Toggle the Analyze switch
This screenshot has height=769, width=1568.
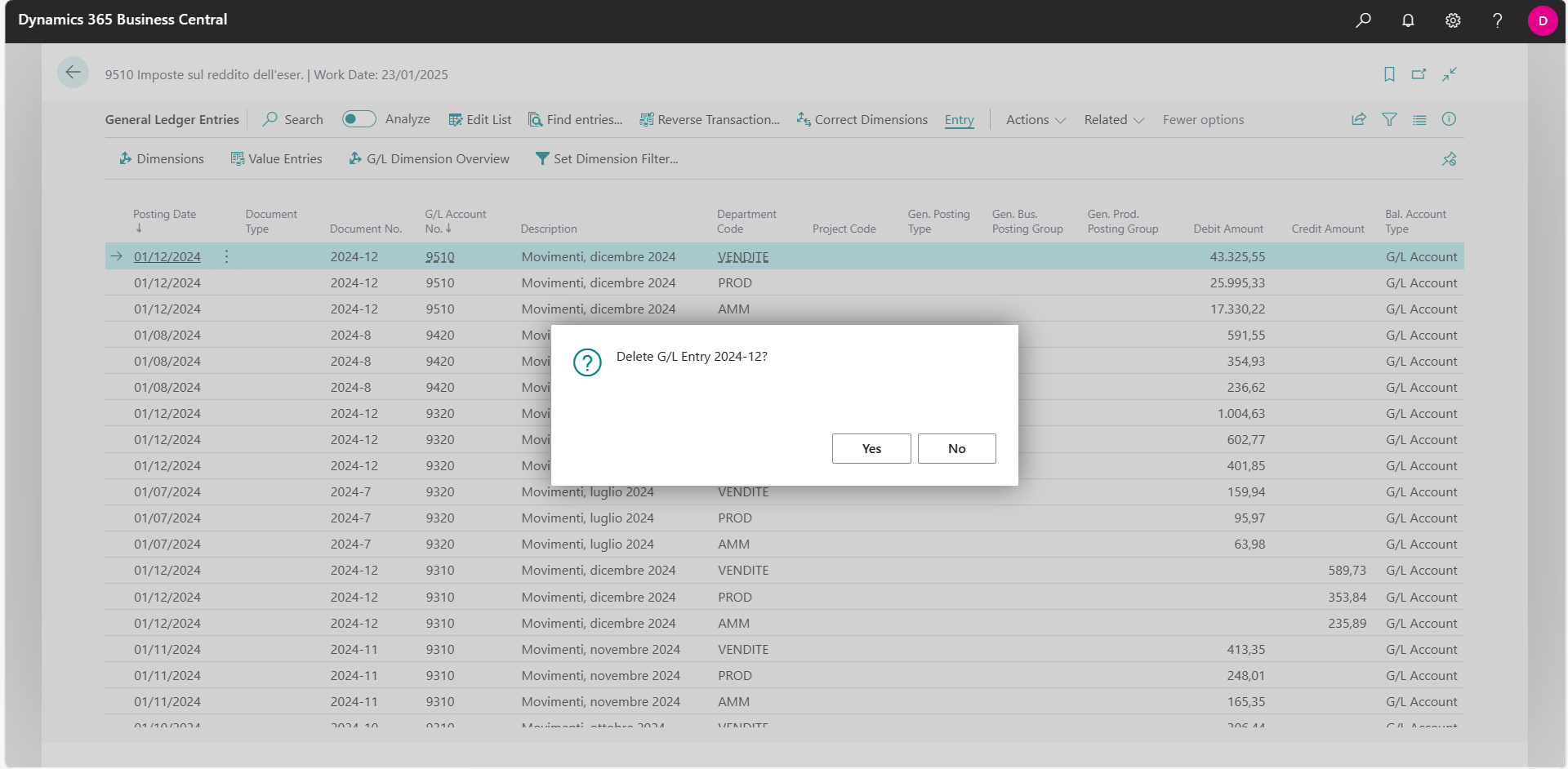(x=359, y=119)
